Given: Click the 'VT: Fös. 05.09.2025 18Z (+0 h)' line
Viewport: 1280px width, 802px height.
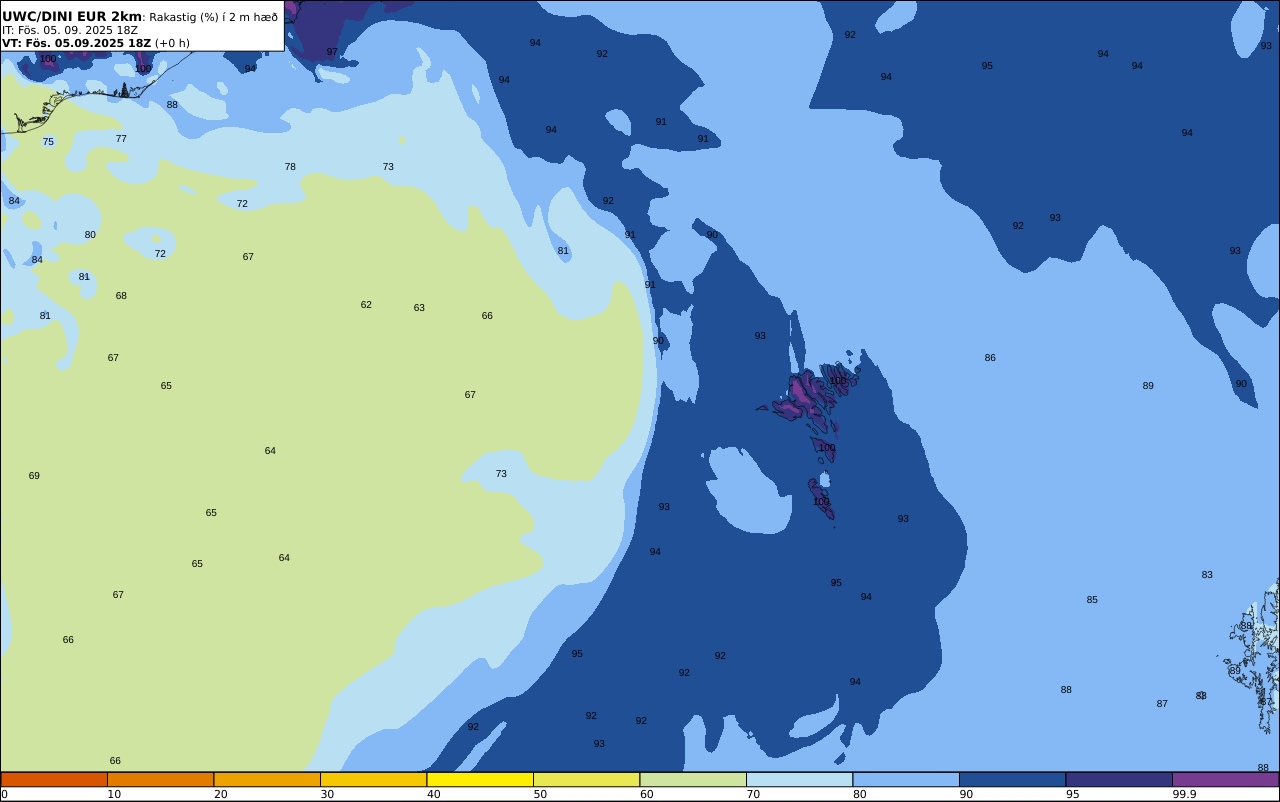Looking at the screenshot, I should click(96, 43).
